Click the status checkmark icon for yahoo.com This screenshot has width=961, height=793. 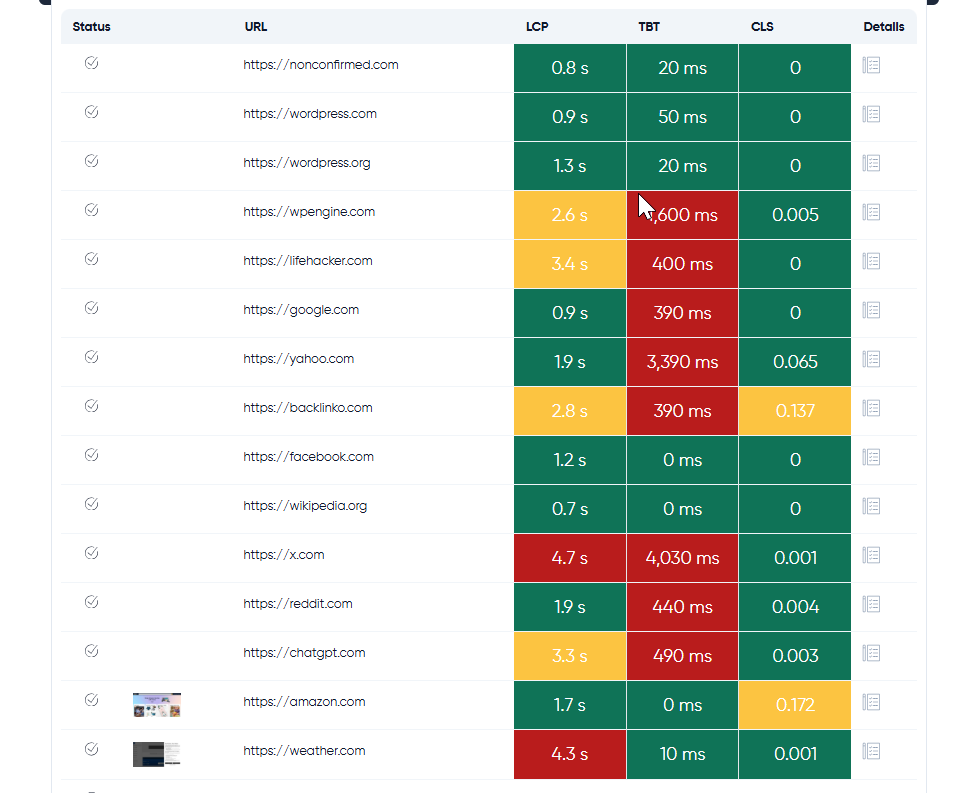click(x=91, y=357)
